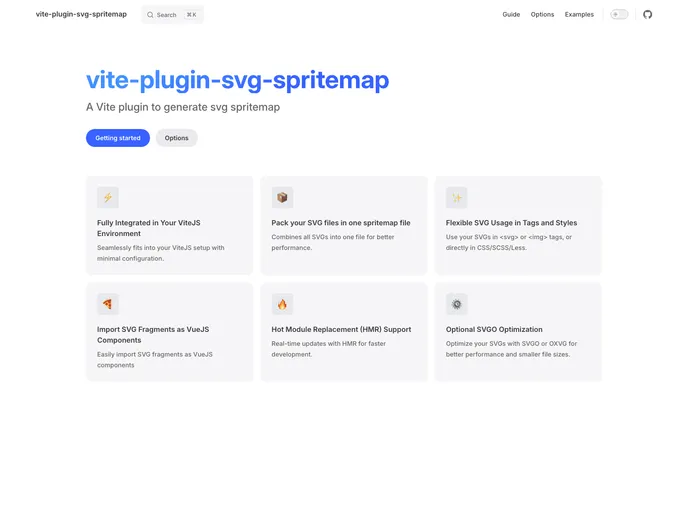Click the lightning bolt feature icon

(108, 197)
